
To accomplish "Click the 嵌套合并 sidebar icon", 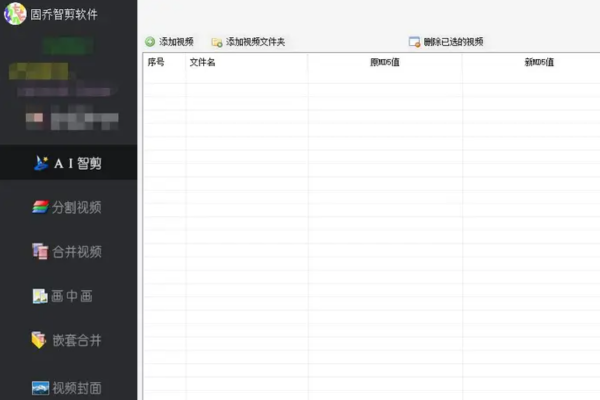I will [40, 340].
